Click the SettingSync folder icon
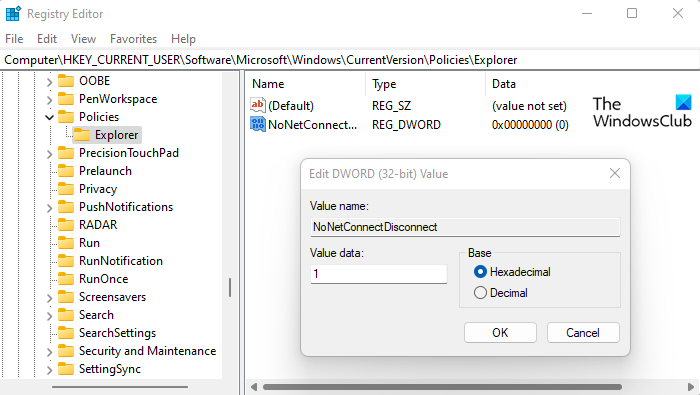The width and height of the screenshot is (700, 395). point(66,369)
